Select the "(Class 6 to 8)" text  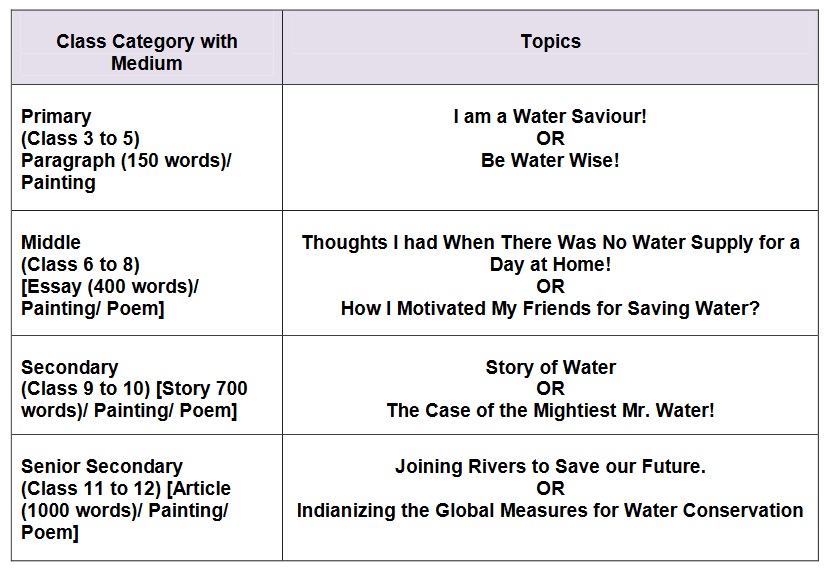[x=80, y=265]
